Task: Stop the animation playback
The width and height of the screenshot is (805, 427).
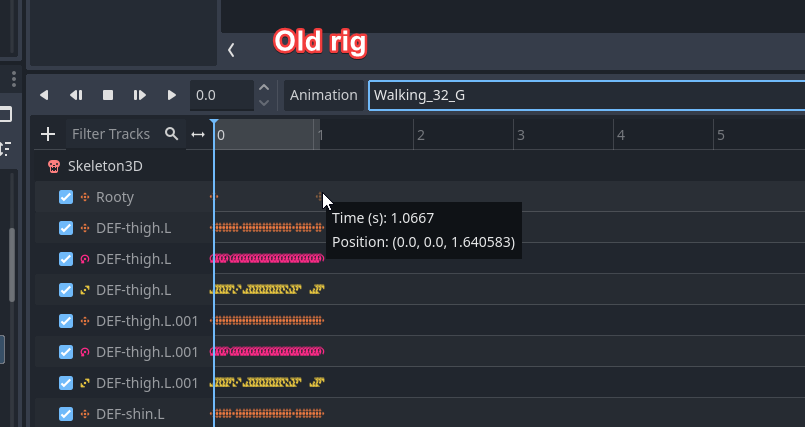Action: click(x=108, y=95)
